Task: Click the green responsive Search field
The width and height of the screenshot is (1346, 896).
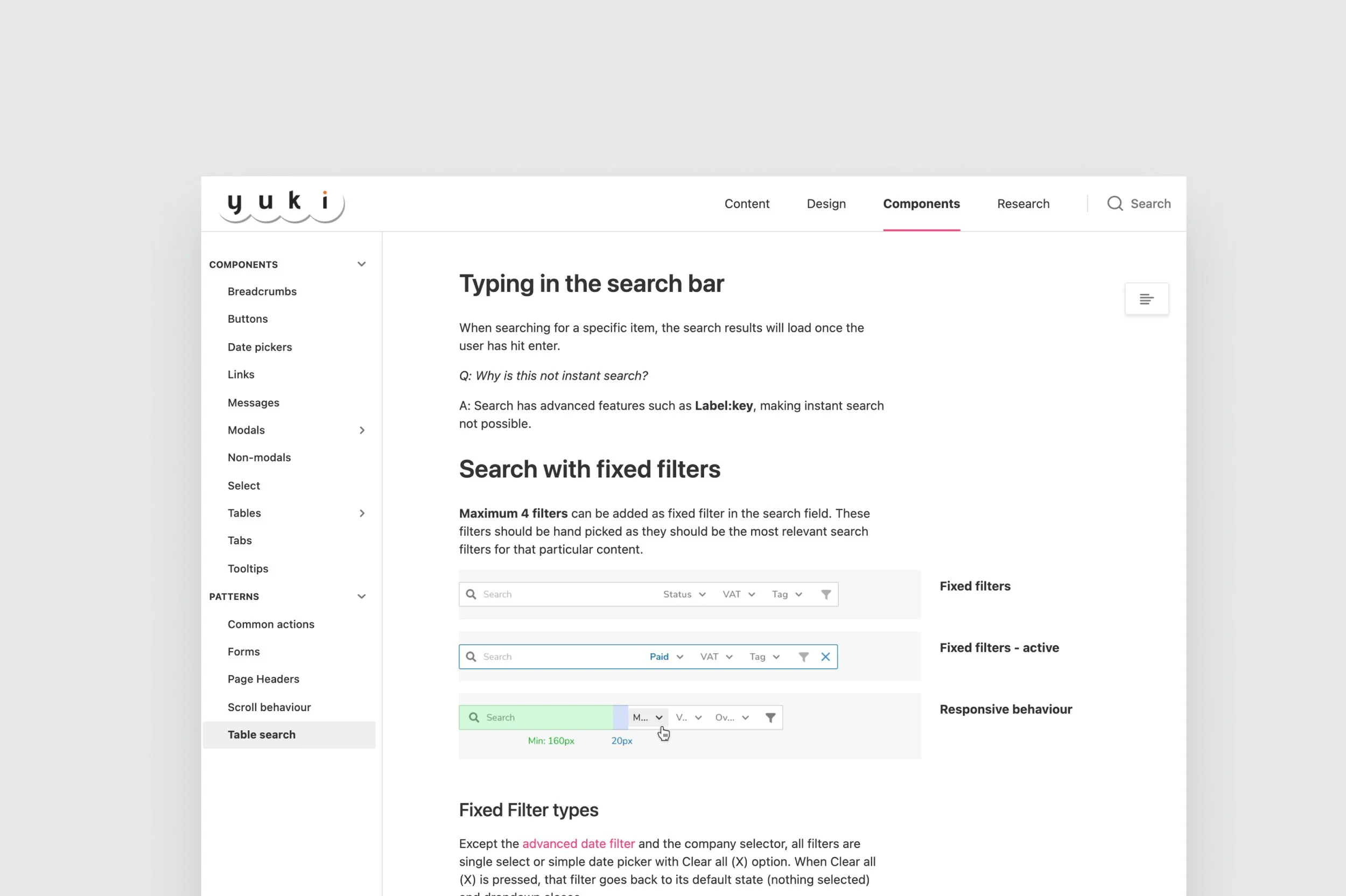Action: click(x=536, y=718)
